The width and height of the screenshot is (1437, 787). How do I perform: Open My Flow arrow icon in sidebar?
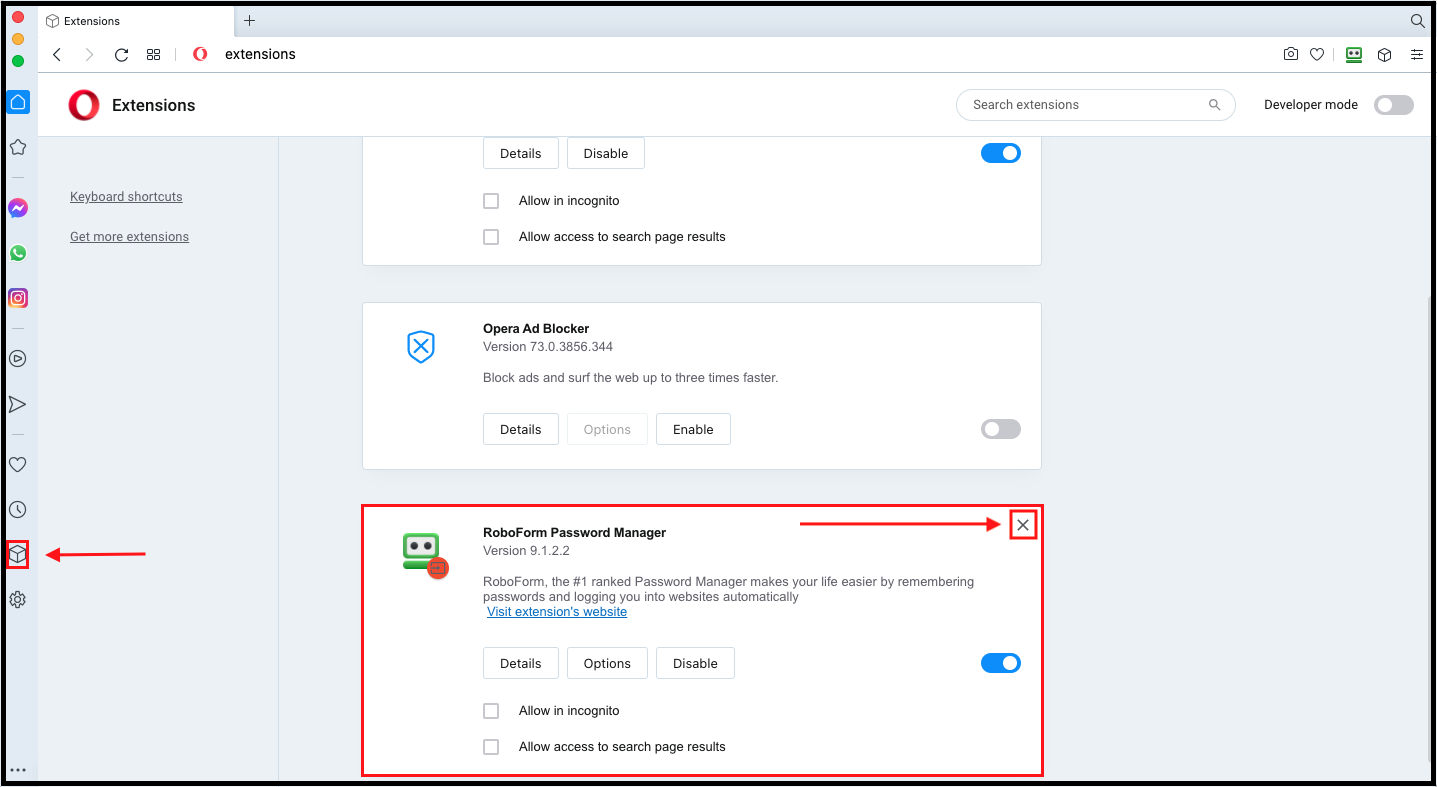[18, 404]
